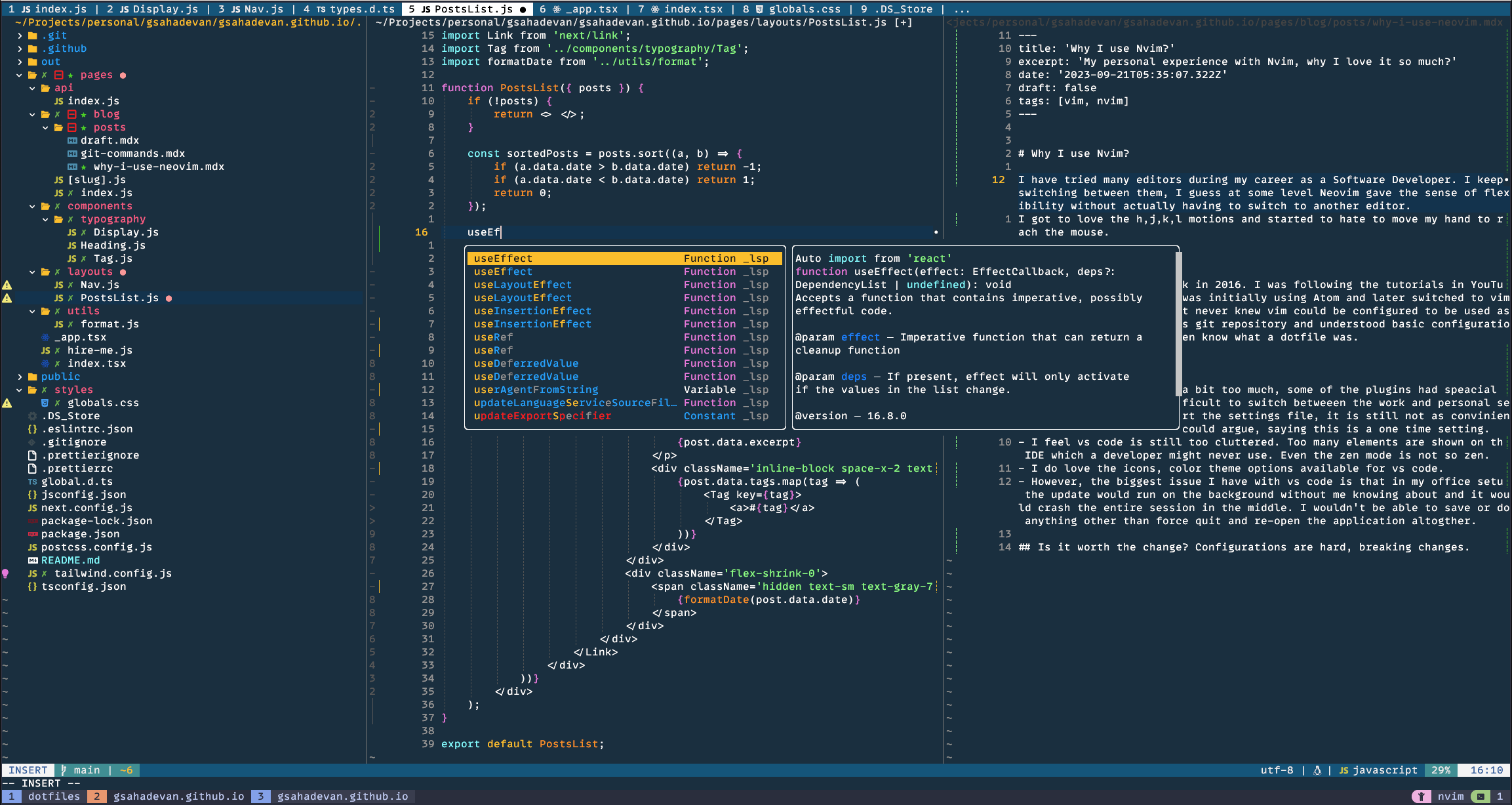Expand the out folder chevron
1512x805 pixels.
coord(20,62)
